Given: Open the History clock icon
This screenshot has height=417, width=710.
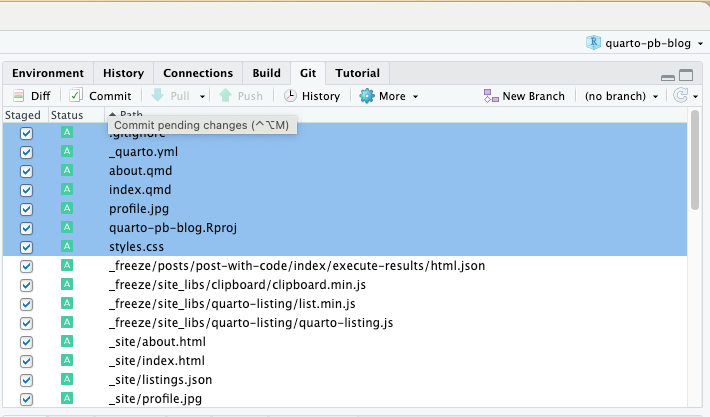Looking at the screenshot, I should (x=290, y=96).
